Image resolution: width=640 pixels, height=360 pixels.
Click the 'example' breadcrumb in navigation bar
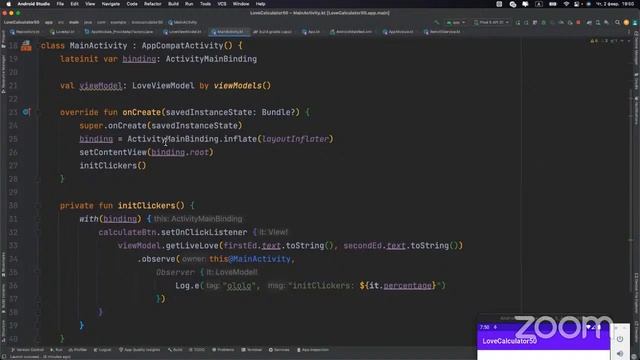pos(118,22)
